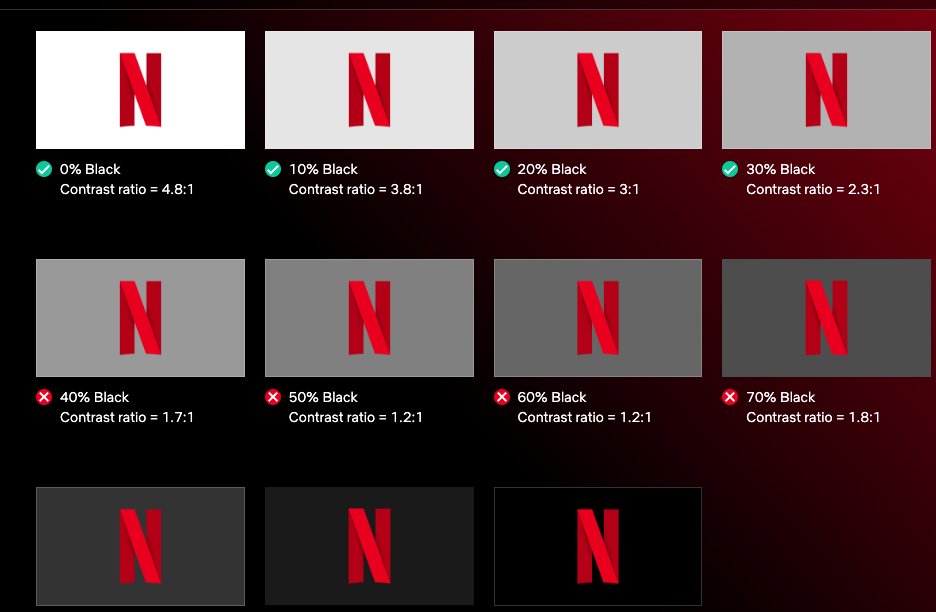Click the red X beside 60% Black
936x612 pixels.
(501, 397)
